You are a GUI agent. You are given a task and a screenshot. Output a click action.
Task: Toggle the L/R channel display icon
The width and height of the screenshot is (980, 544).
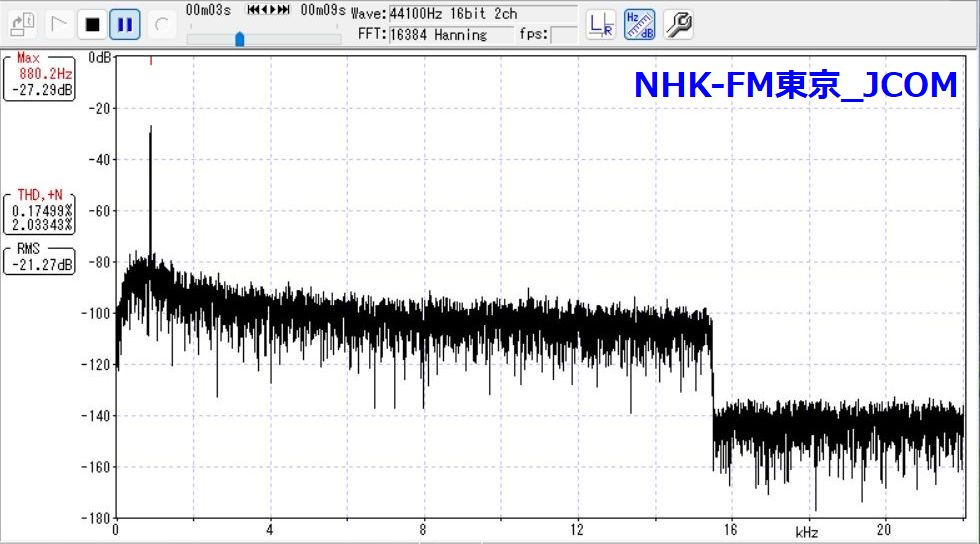tap(601, 24)
